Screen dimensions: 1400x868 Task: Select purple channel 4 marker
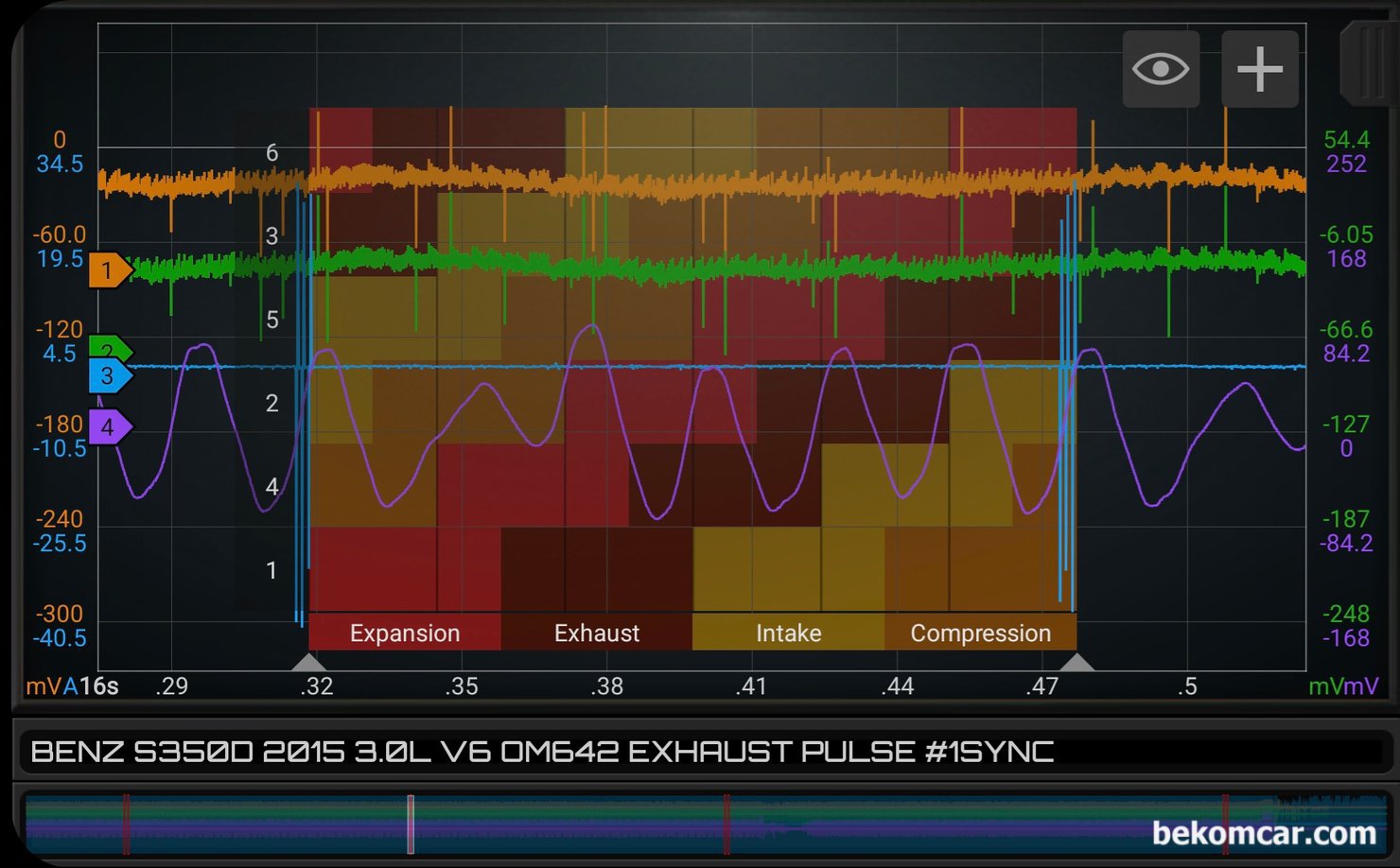110,426
